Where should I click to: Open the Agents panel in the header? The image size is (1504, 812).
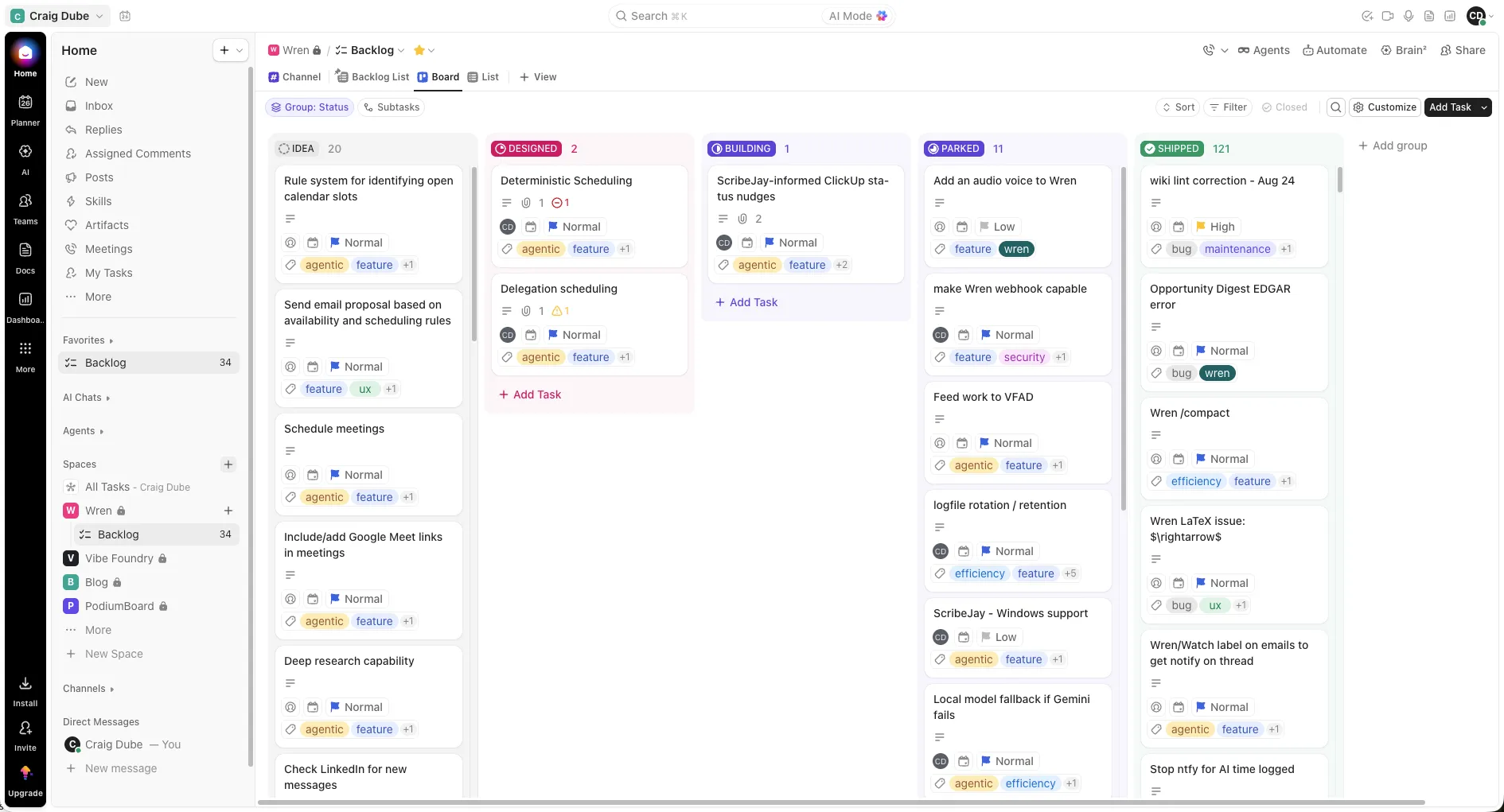1264,50
